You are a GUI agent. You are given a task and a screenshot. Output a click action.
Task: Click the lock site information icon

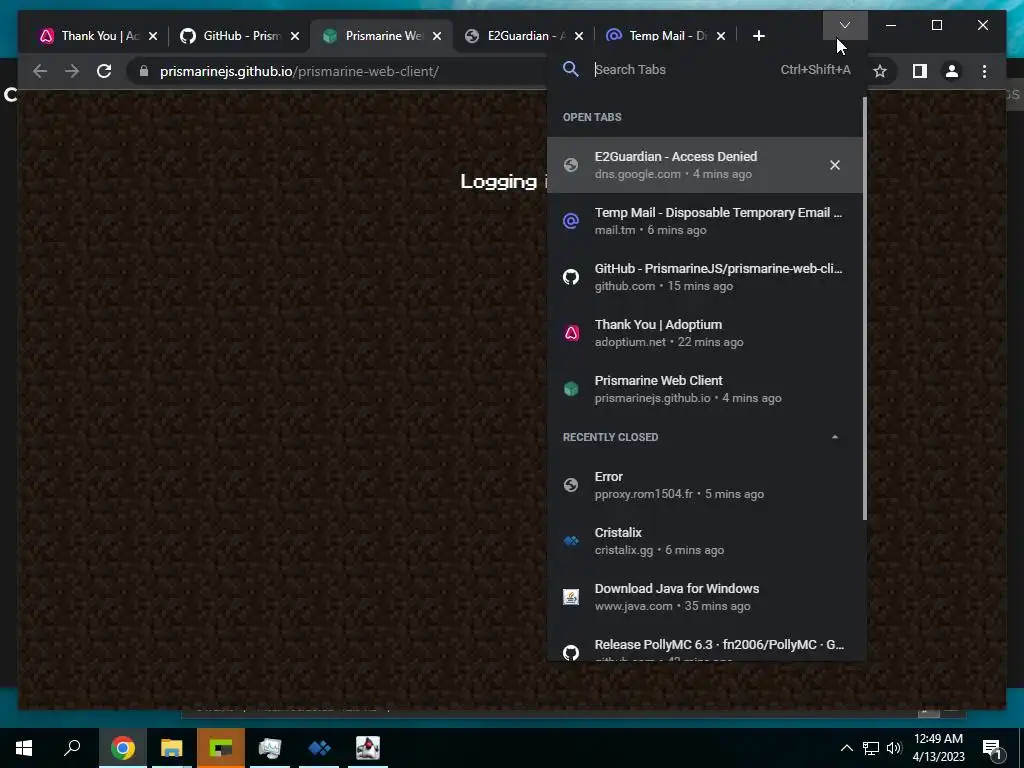pos(144,71)
